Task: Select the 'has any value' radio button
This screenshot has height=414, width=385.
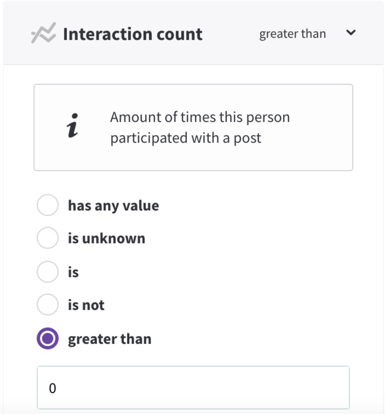Action: click(x=48, y=205)
